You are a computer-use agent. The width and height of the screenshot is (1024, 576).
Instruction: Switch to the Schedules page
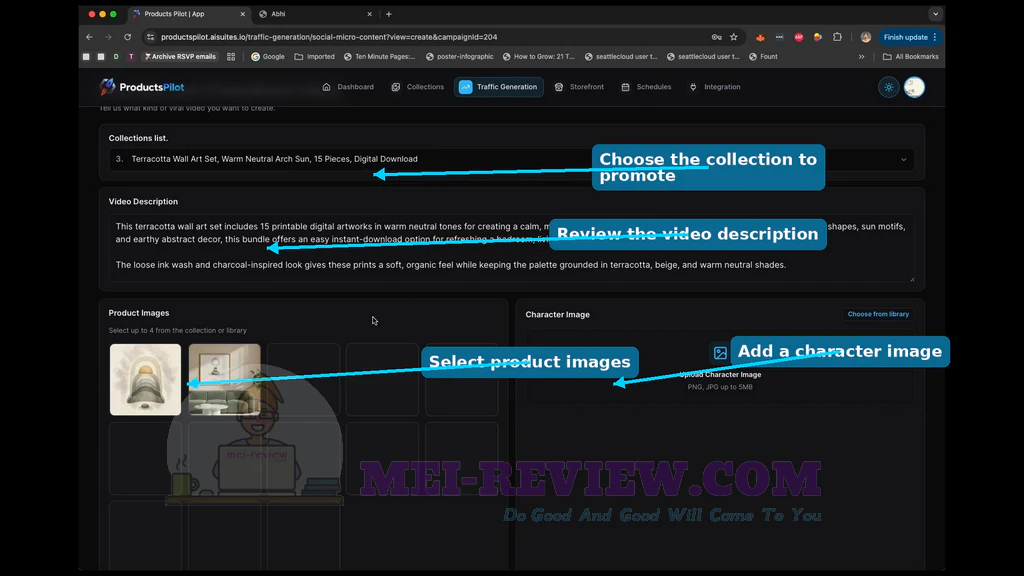coord(646,87)
